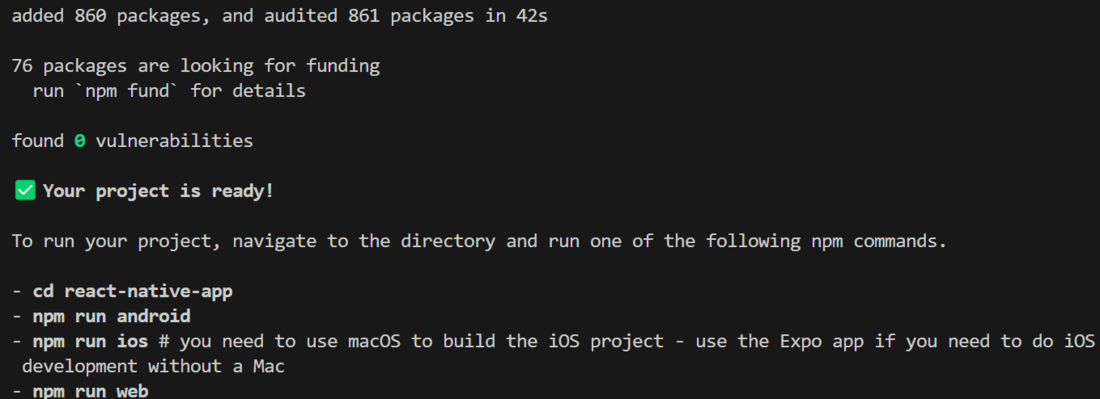
Task: Click 'for details' after npm fund
Action: [x=248, y=91]
